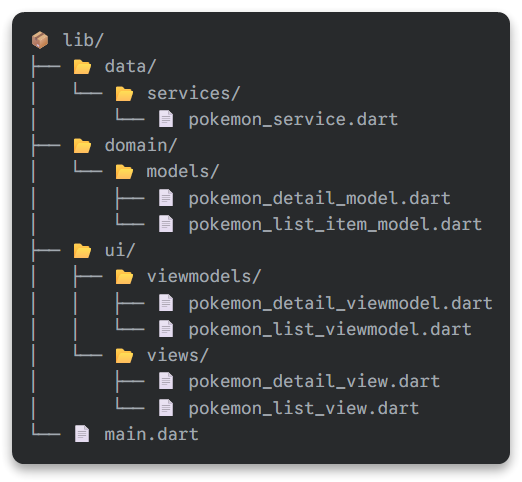Viewport: 522px width, 482px height.
Task: Click the file icon beside pokemon_list_view.dart
Action: click(x=166, y=408)
